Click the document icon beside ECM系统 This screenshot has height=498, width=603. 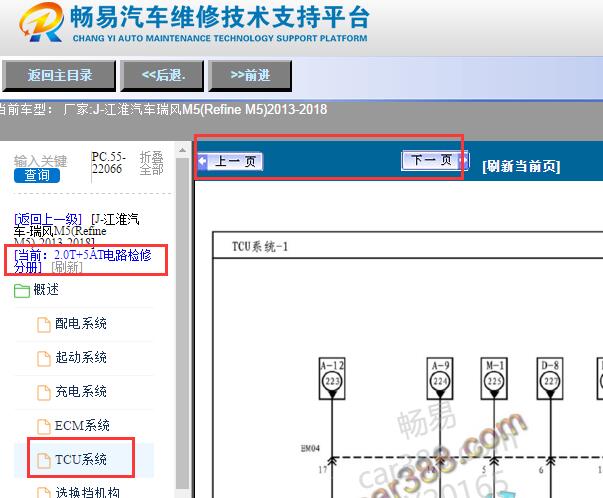pos(44,426)
